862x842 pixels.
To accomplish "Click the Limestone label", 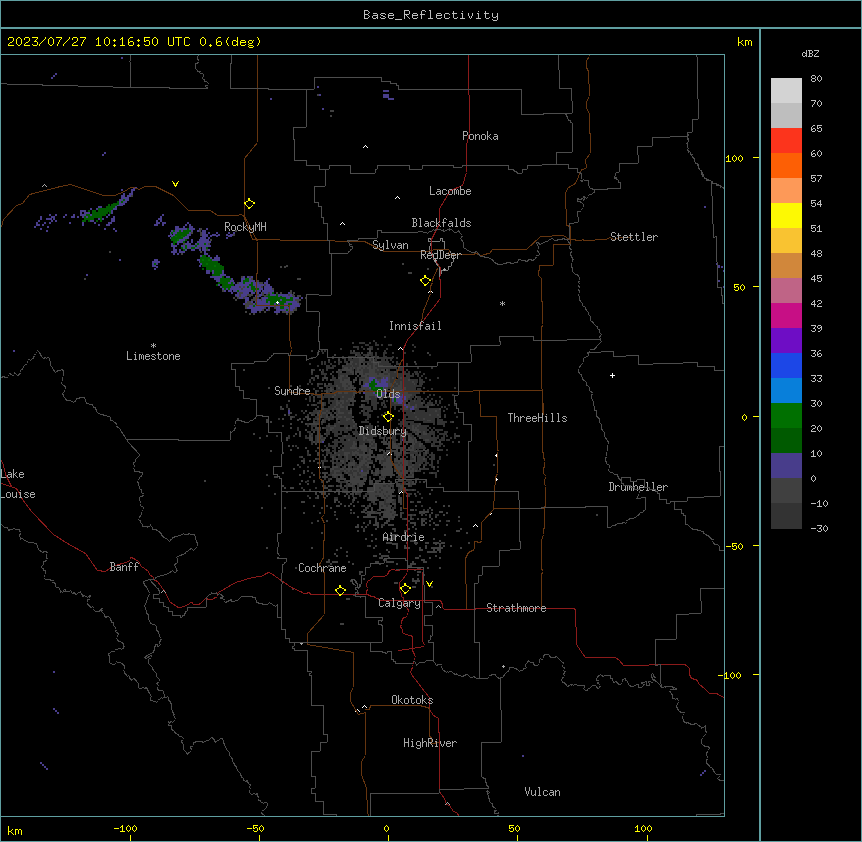I will (153, 356).
